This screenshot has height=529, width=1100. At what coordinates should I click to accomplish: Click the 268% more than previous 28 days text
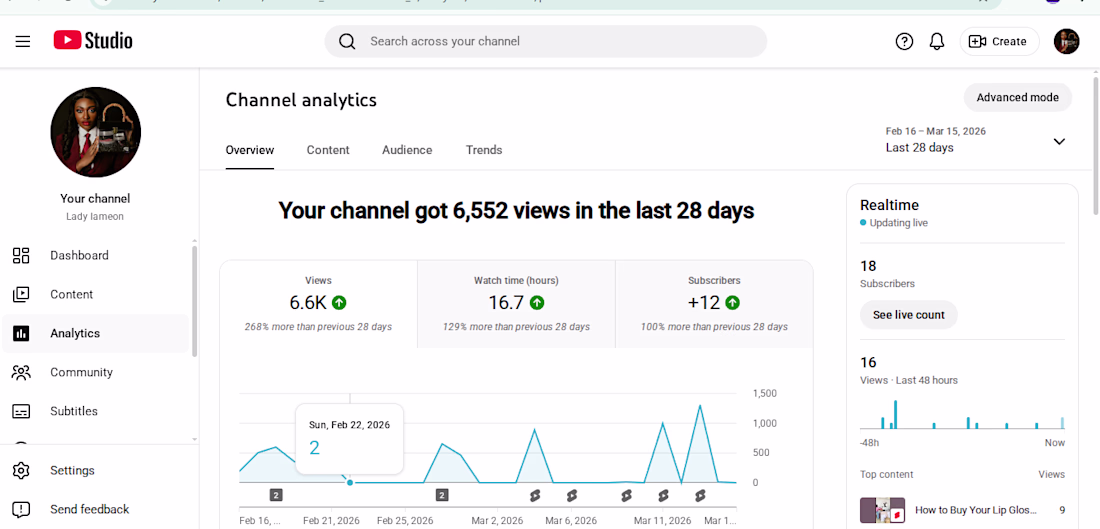(318, 327)
